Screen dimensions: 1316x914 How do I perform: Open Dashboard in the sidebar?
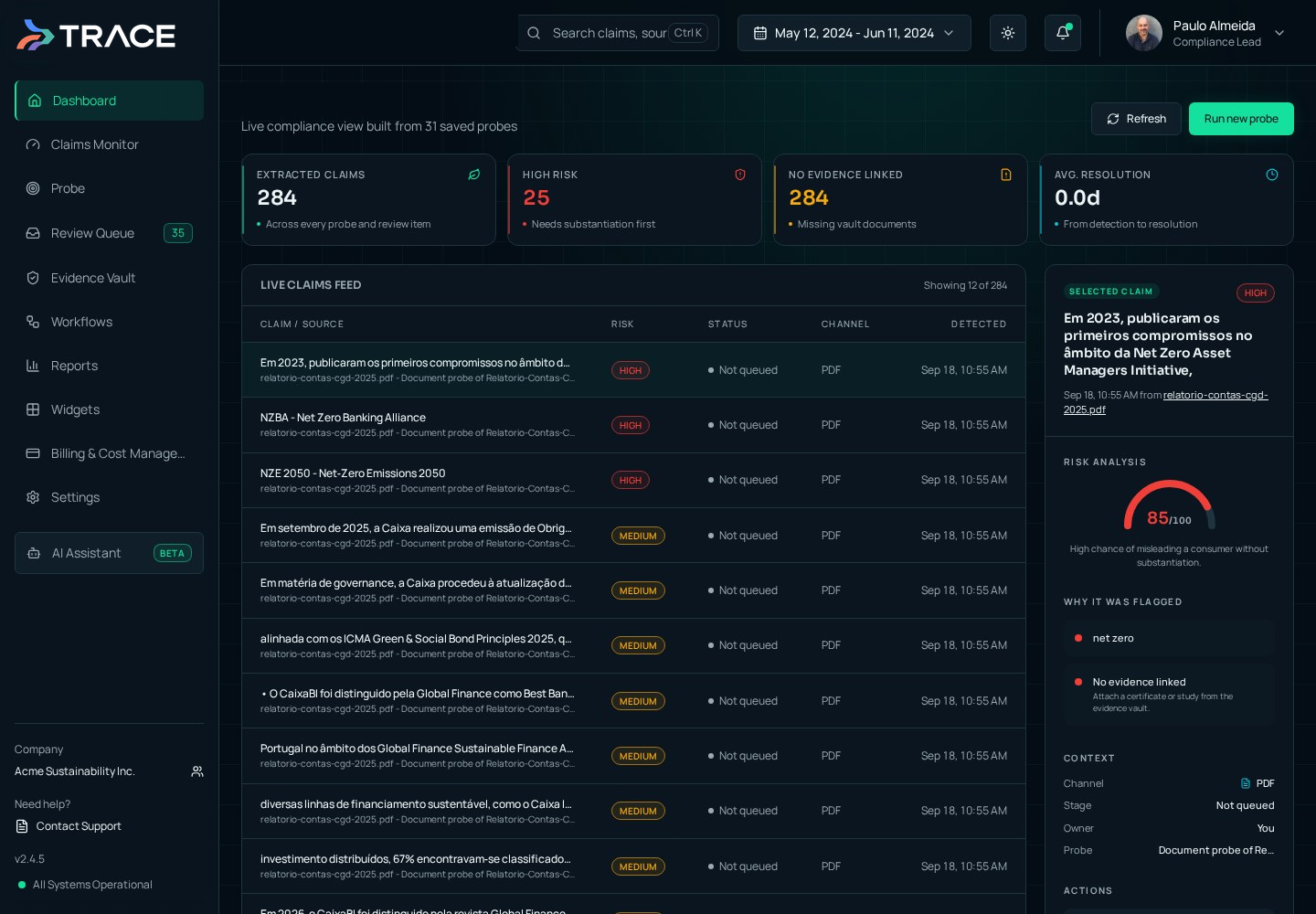(x=109, y=101)
